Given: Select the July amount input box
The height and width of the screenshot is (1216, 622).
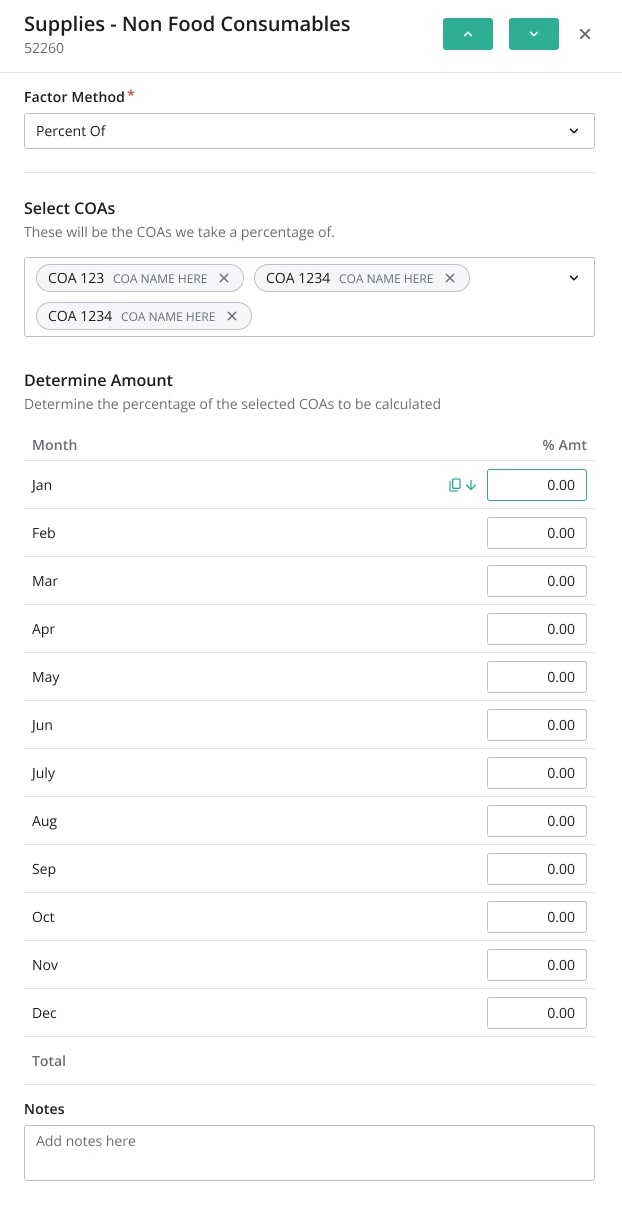Looking at the screenshot, I should [536, 773].
